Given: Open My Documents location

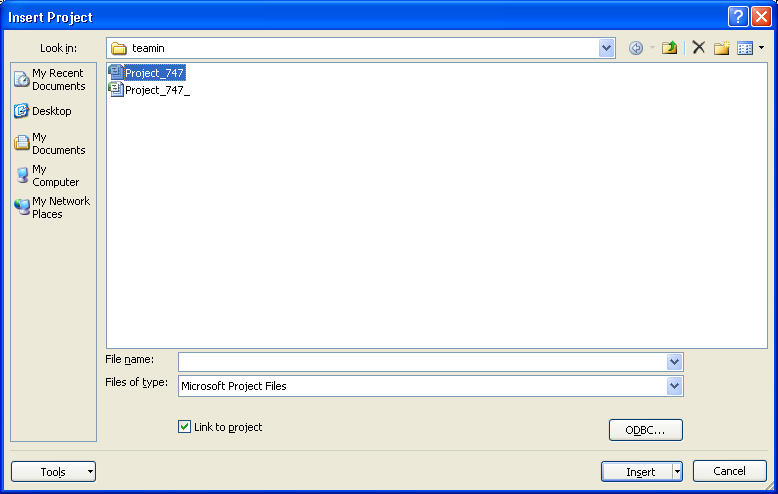Looking at the screenshot, I should [51, 143].
